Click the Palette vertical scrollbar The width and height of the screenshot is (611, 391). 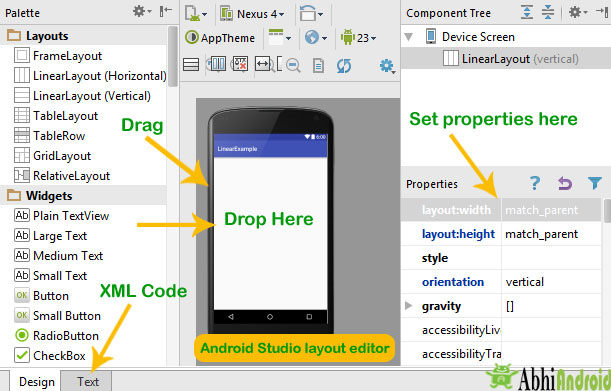(173, 57)
